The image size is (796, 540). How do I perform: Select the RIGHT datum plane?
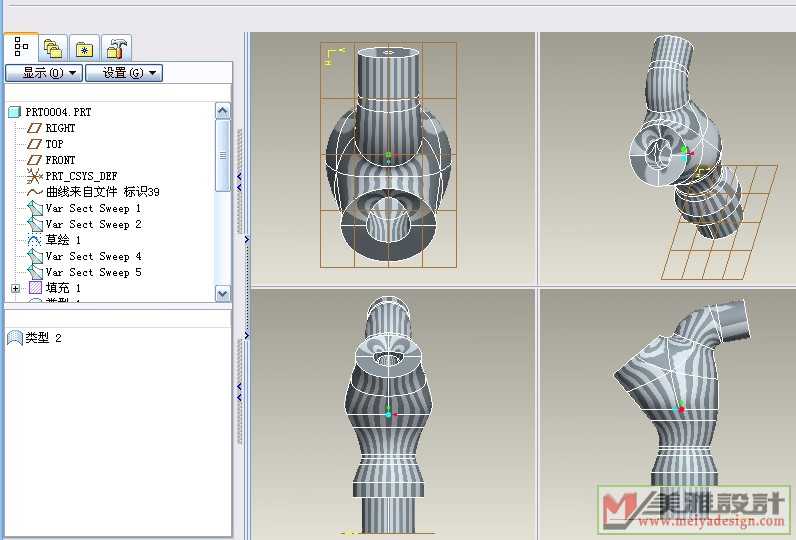pyautogui.click(x=60, y=128)
